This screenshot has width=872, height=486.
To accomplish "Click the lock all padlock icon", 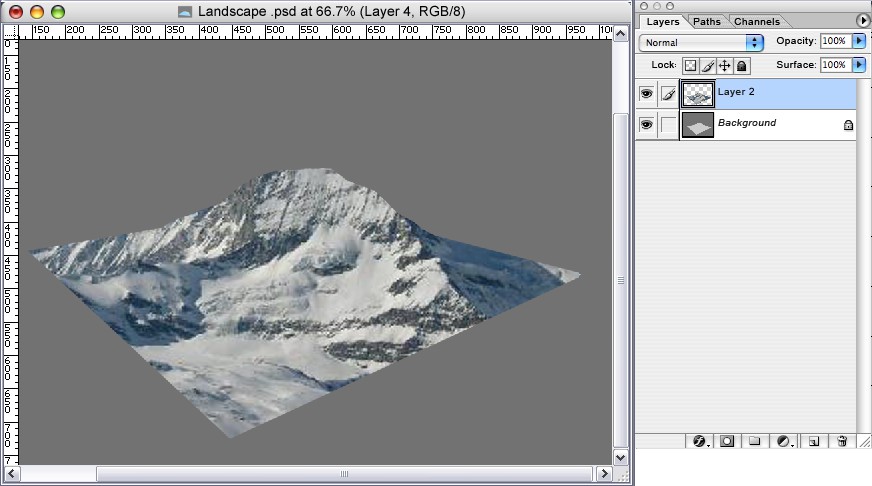I will click(742, 66).
